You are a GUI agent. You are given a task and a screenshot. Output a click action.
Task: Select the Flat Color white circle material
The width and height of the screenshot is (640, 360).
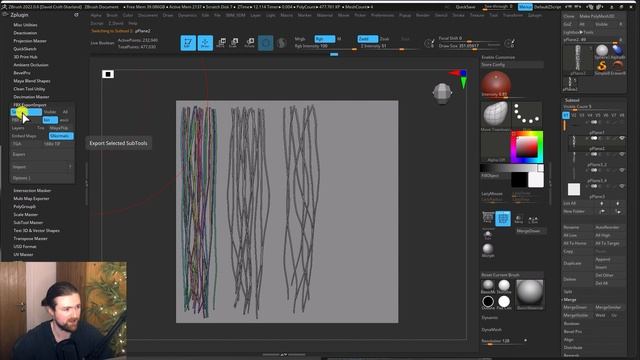(x=504, y=302)
